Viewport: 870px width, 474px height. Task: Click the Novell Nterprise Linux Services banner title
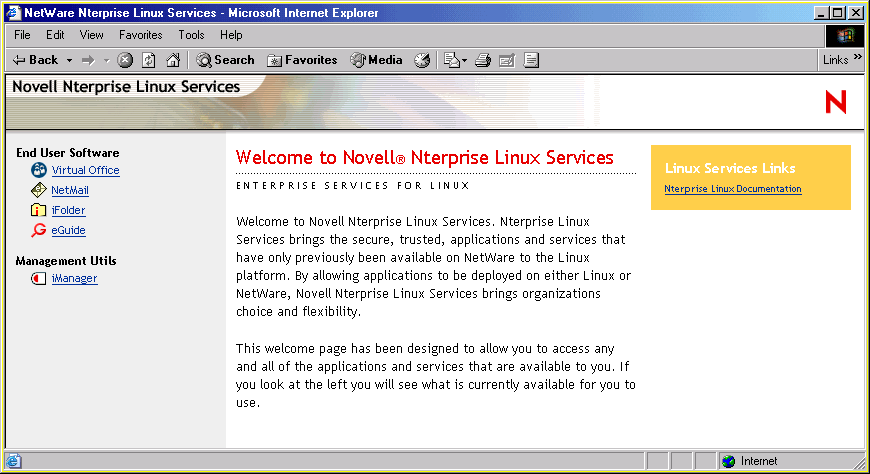click(x=126, y=87)
